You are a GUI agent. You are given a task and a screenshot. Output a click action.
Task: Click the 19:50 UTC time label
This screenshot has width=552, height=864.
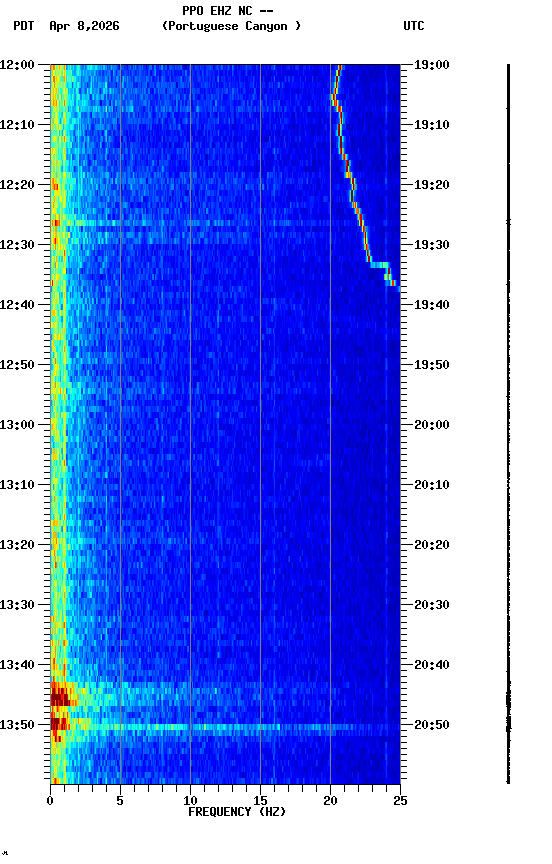point(432,365)
